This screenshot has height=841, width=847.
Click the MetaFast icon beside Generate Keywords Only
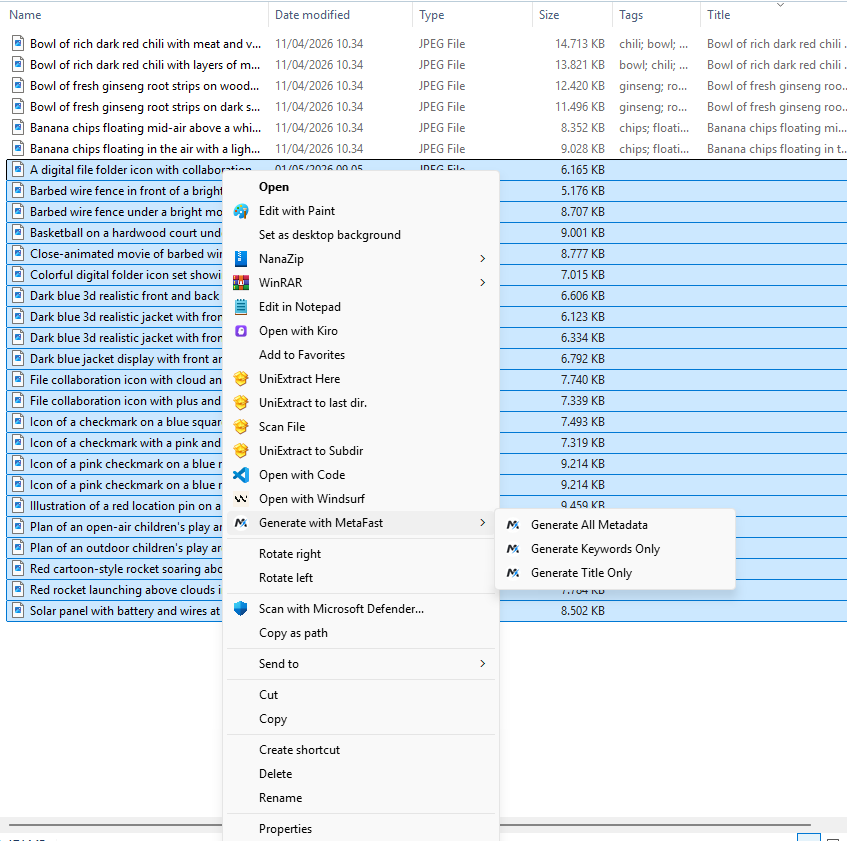point(513,549)
